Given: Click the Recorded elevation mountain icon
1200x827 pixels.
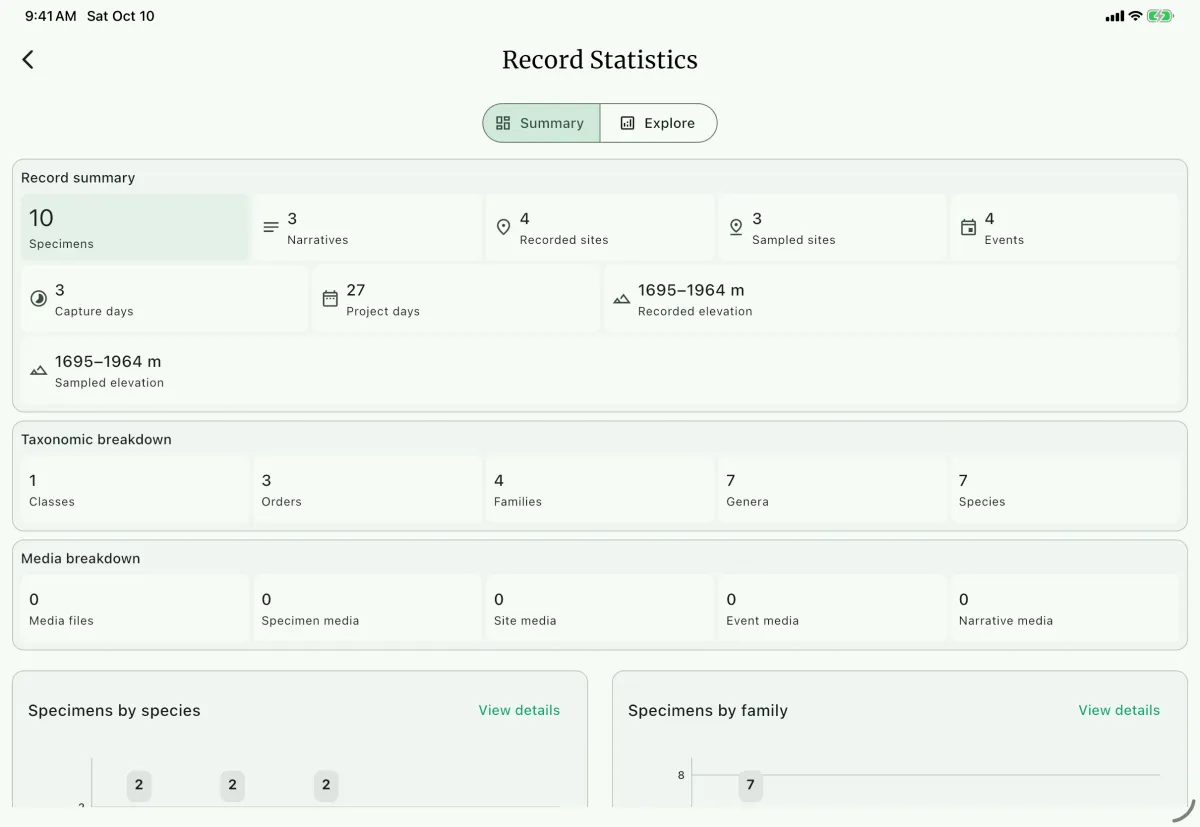Looking at the screenshot, I should click(622, 299).
